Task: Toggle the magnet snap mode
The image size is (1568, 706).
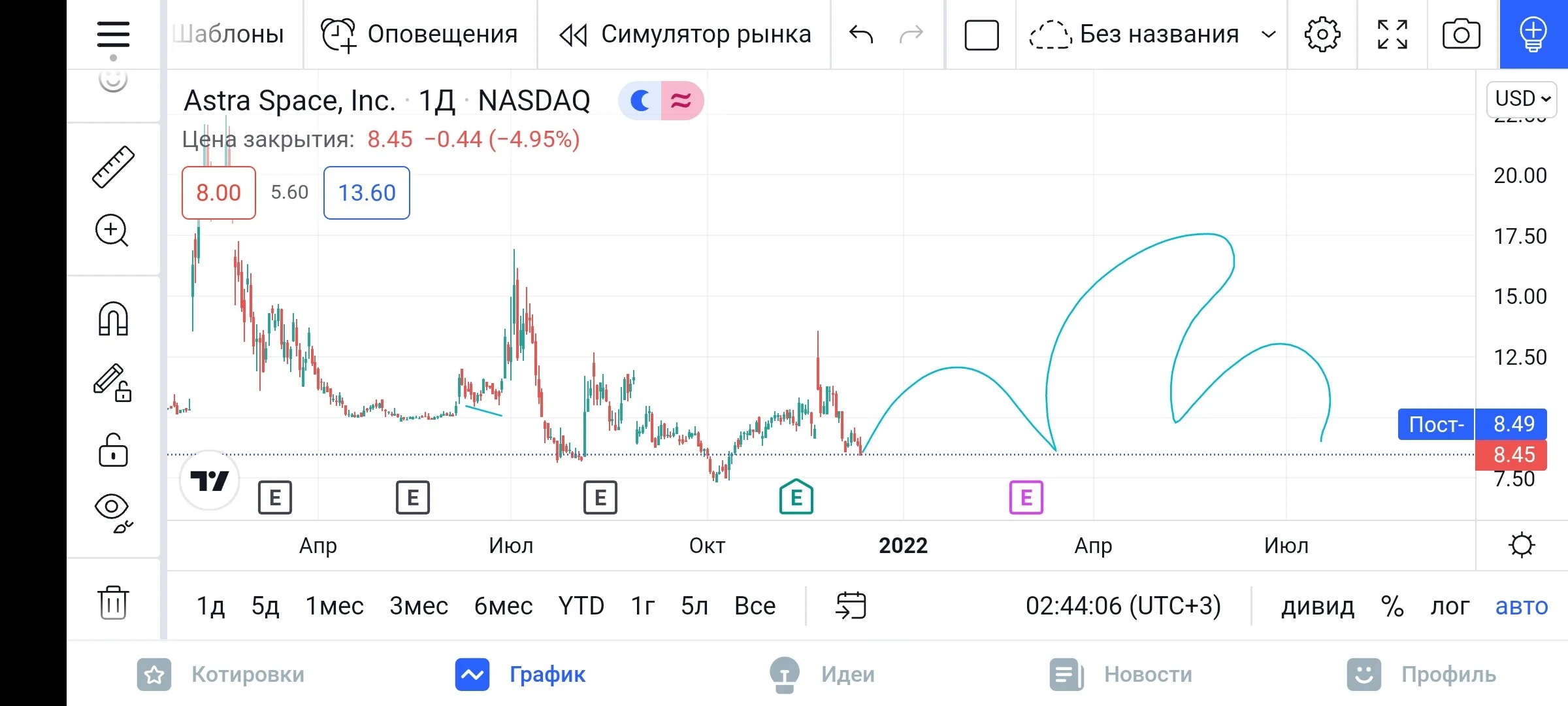Action: [113, 318]
